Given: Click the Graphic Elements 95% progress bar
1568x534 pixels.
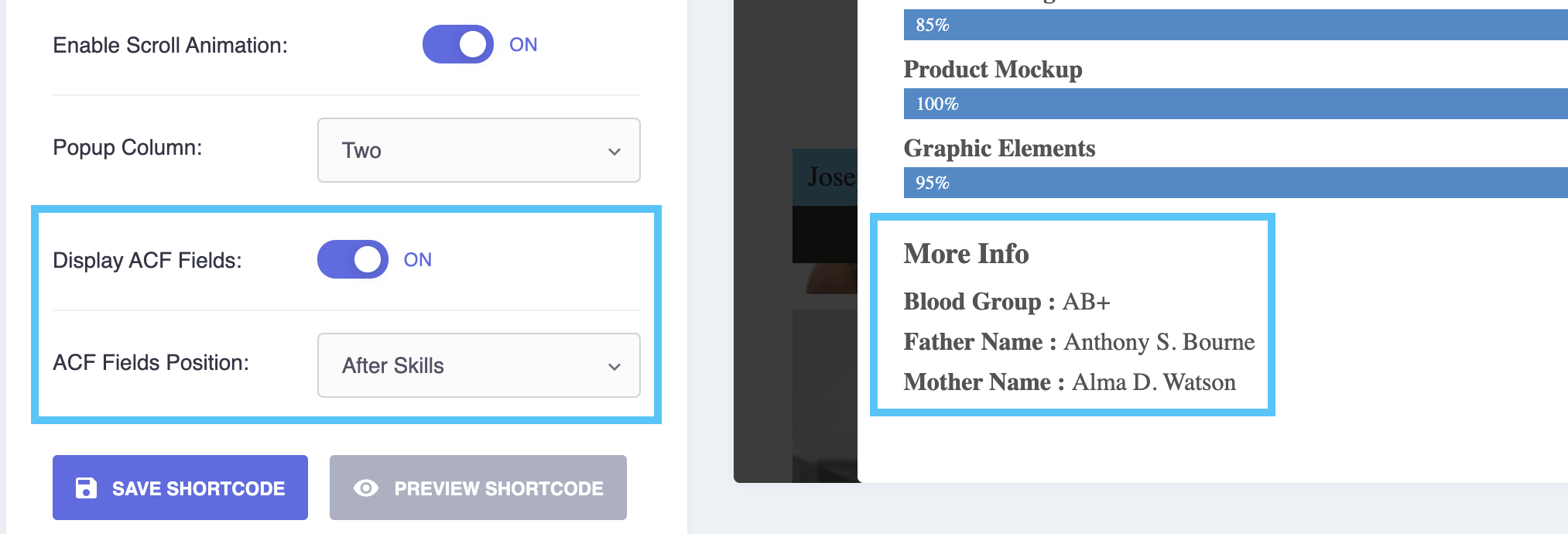Looking at the screenshot, I should 1235,183.
